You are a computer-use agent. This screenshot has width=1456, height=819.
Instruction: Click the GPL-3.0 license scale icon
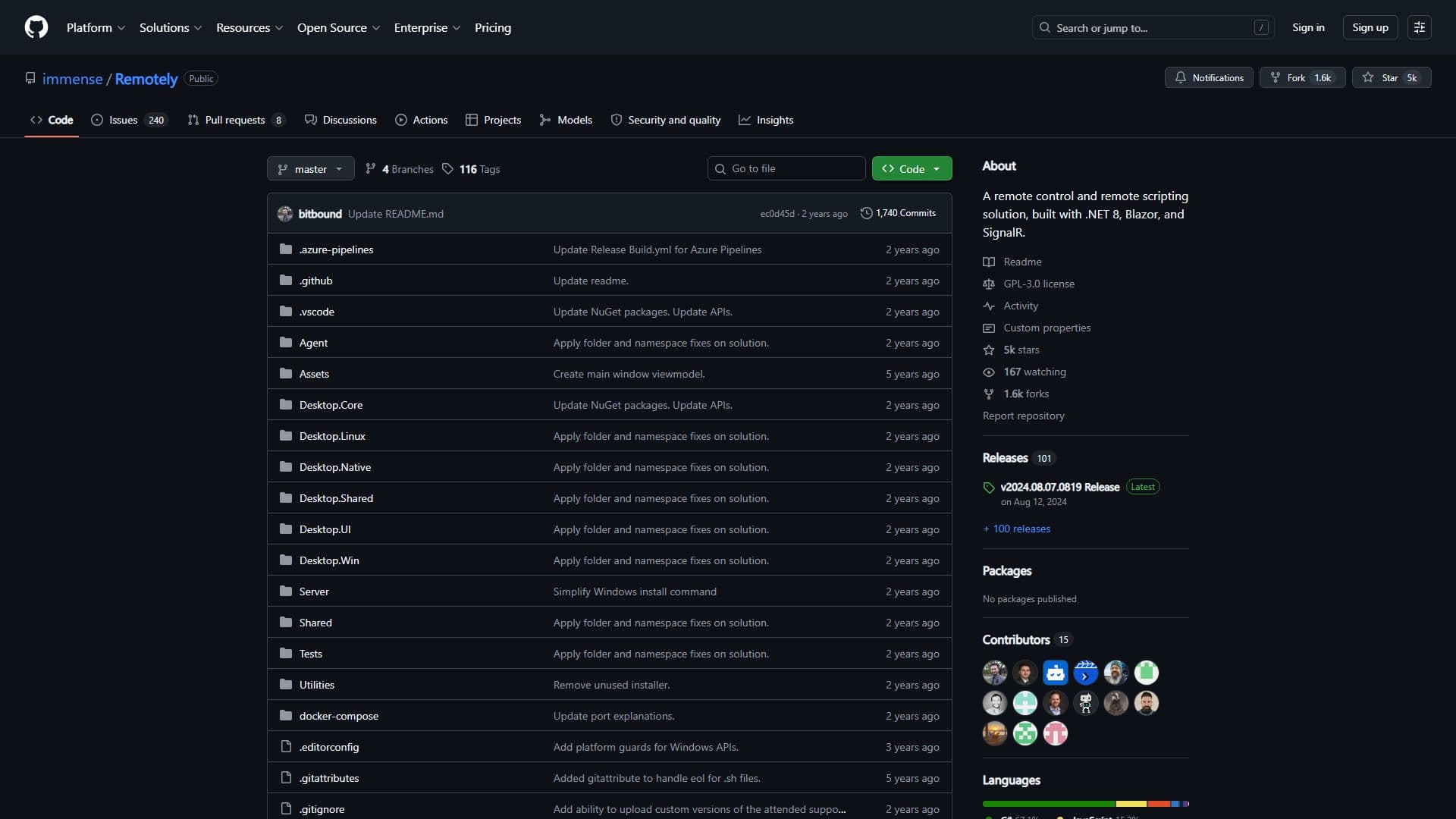pyautogui.click(x=989, y=284)
